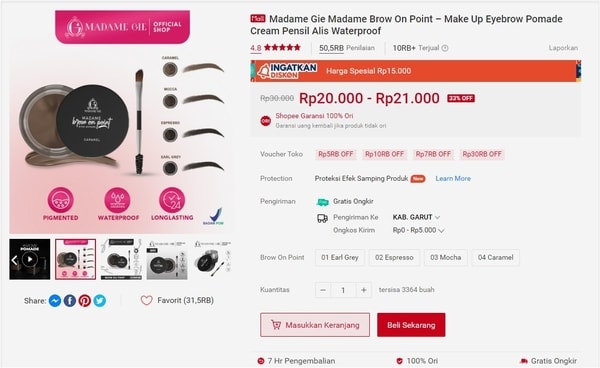Click the heart Favorit icon
Viewport: 600px width, 368px height.
click(146, 300)
